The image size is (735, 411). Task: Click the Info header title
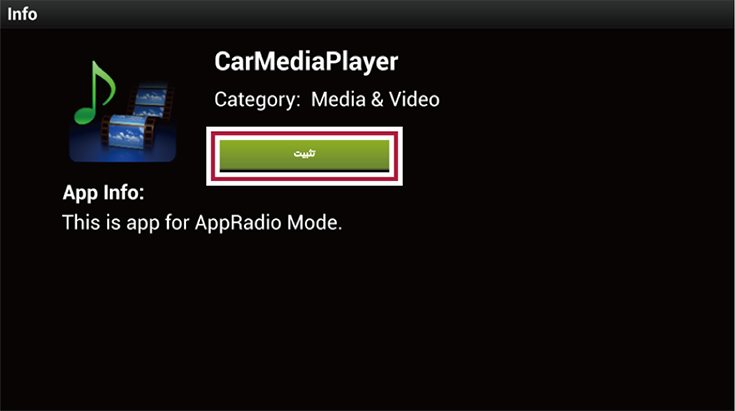(22, 14)
